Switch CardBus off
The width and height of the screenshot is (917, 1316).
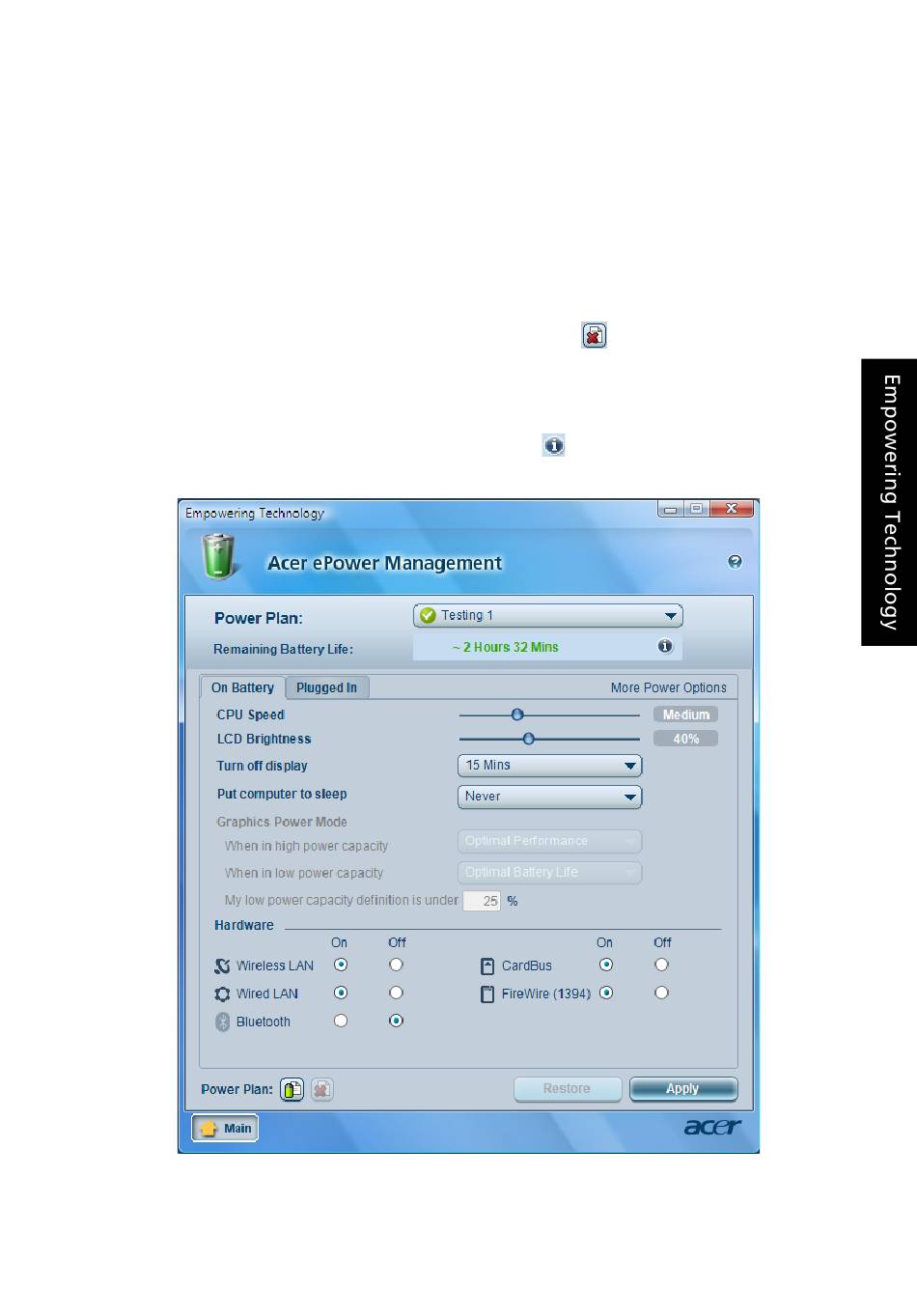tap(661, 965)
